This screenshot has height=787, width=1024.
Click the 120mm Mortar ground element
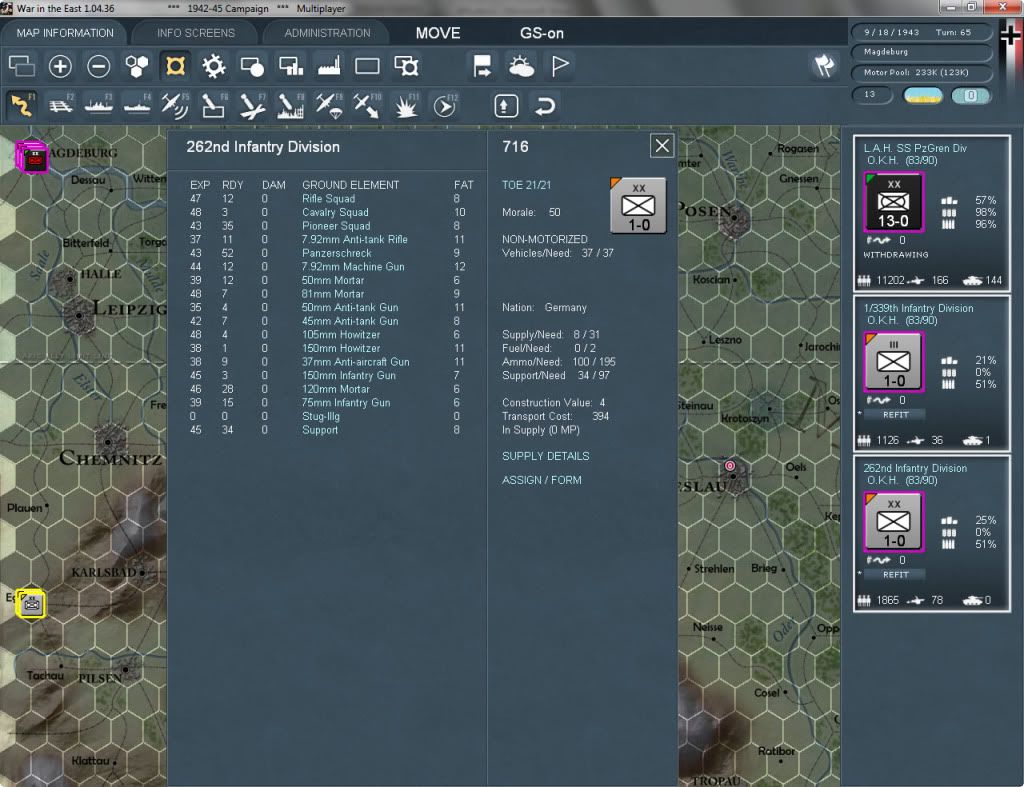point(336,389)
